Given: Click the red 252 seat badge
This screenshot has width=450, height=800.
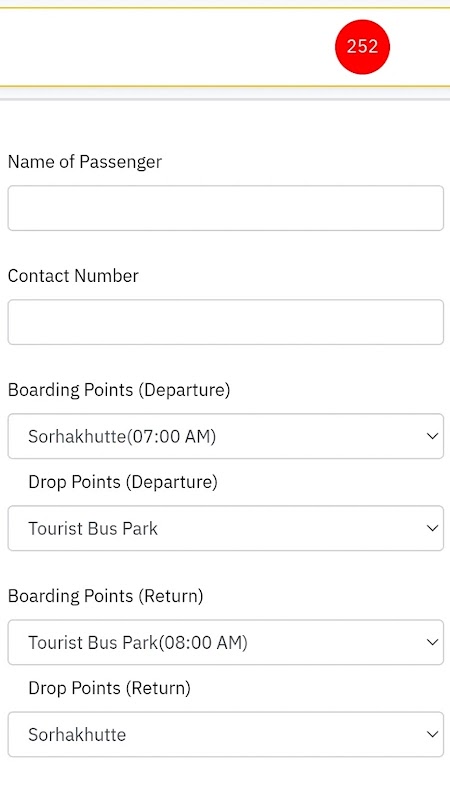Looking at the screenshot, I should (x=362, y=47).
